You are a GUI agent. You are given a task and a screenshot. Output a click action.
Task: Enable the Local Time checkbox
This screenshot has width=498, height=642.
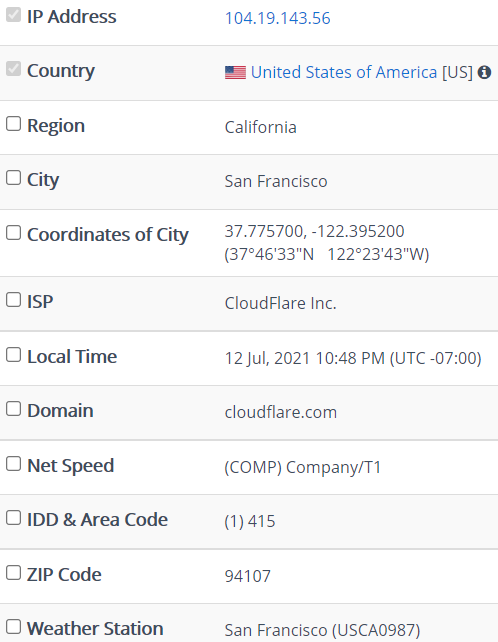pyautogui.click(x=14, y=355)
